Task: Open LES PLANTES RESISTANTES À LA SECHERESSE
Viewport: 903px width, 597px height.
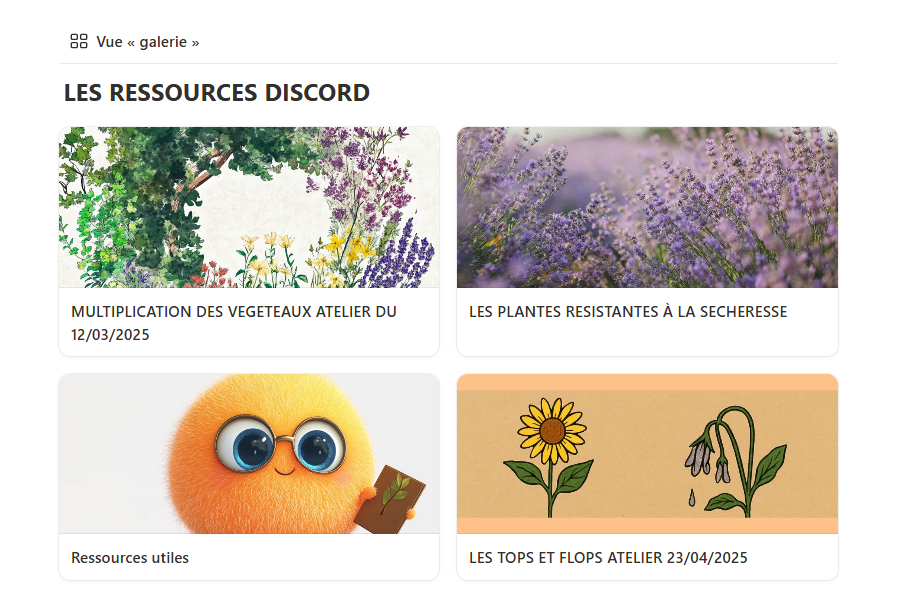Action: (x=628, y=311)
